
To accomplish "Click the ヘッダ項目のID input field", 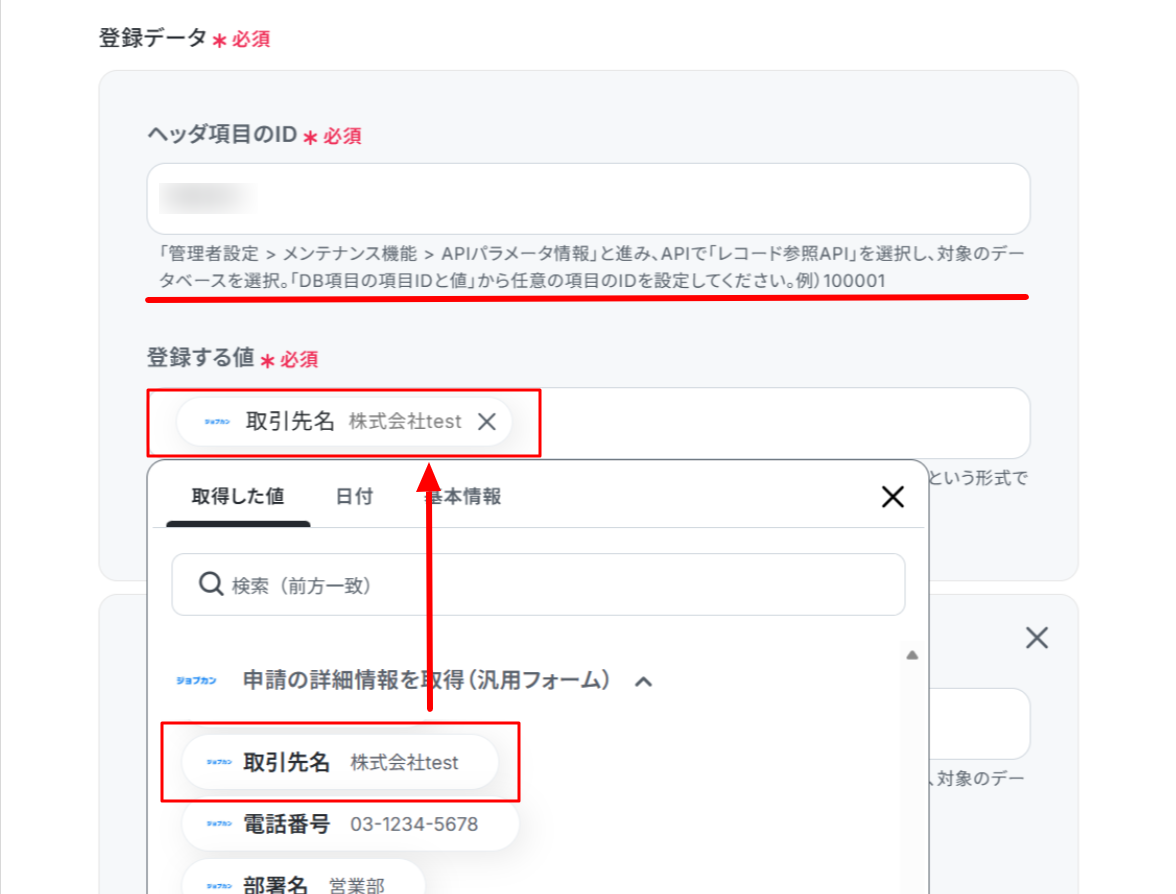I will pyautogui.click(x=588, y=199).
